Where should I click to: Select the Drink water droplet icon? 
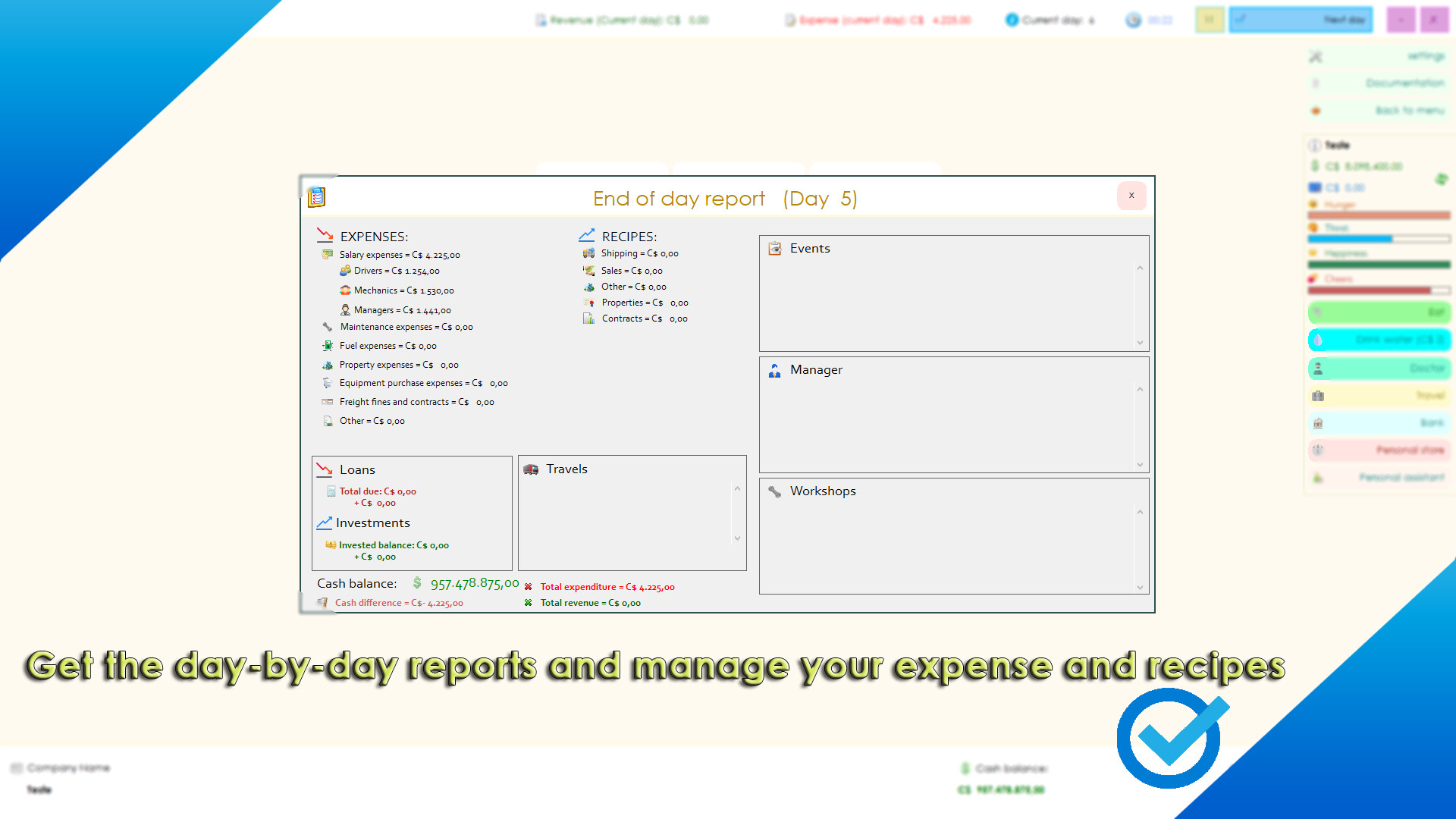click(x=1317, y=340)
